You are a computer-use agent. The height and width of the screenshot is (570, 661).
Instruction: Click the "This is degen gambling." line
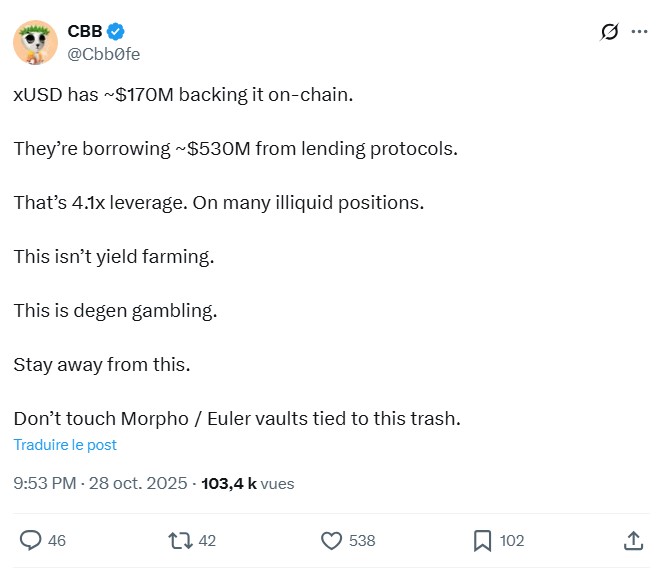click(115, 311)
